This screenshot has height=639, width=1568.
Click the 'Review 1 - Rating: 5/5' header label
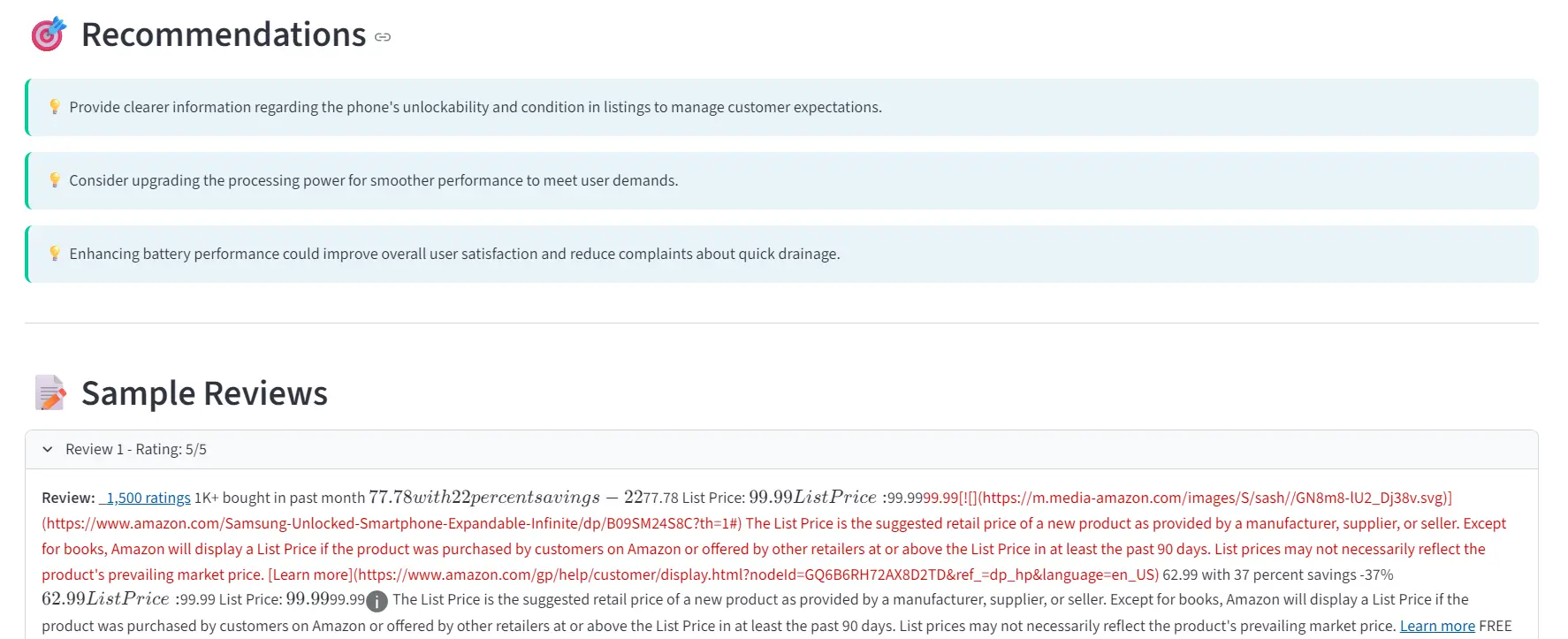136,449
